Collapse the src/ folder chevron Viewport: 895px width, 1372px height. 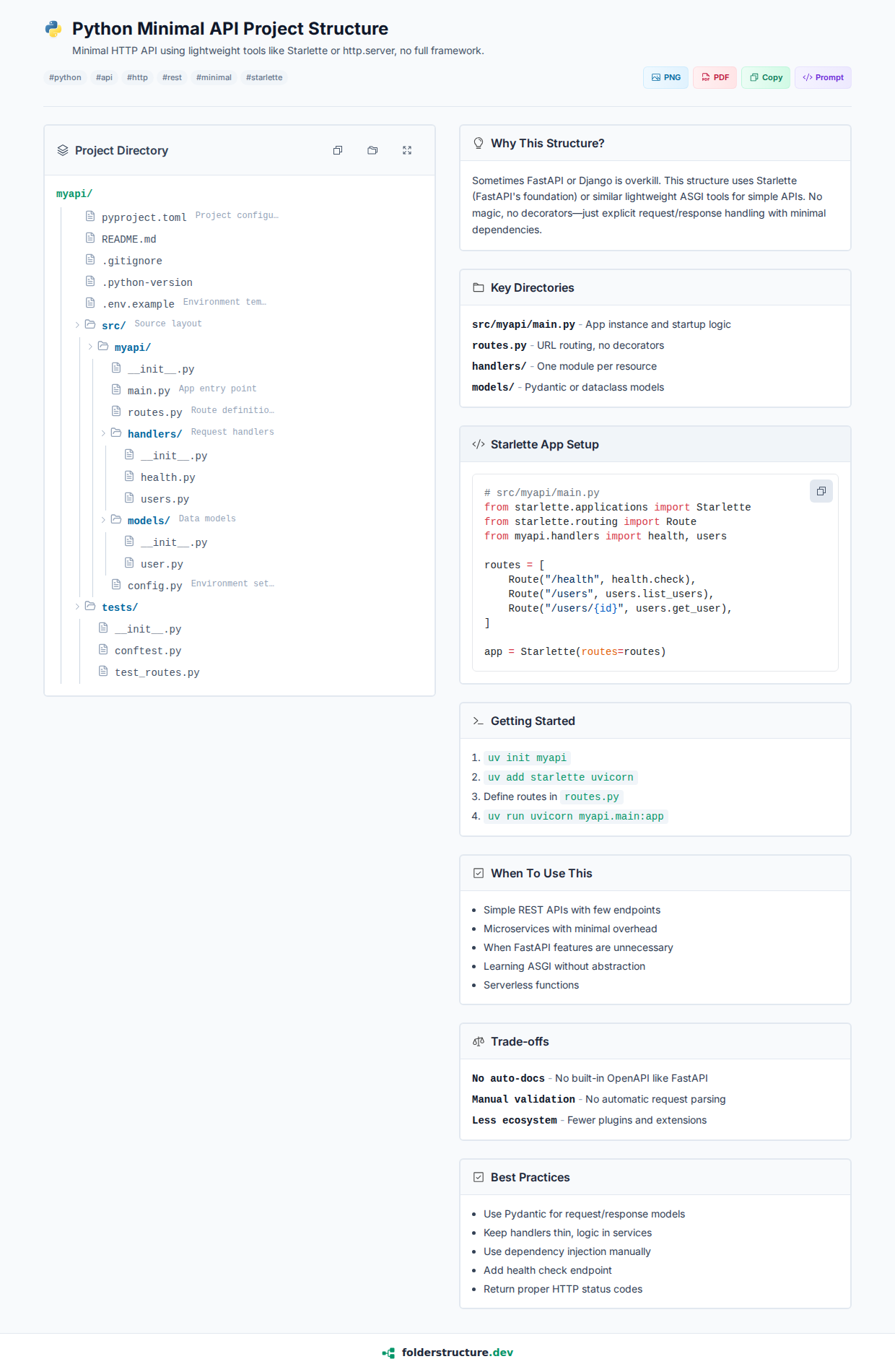tap(77, 325)
